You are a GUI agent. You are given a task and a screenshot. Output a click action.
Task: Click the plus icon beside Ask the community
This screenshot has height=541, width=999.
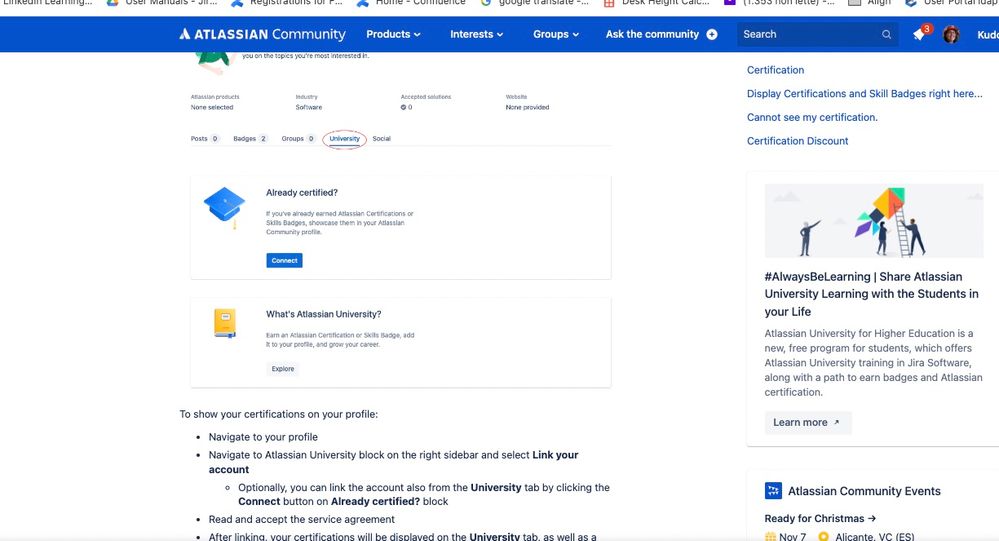712,34
